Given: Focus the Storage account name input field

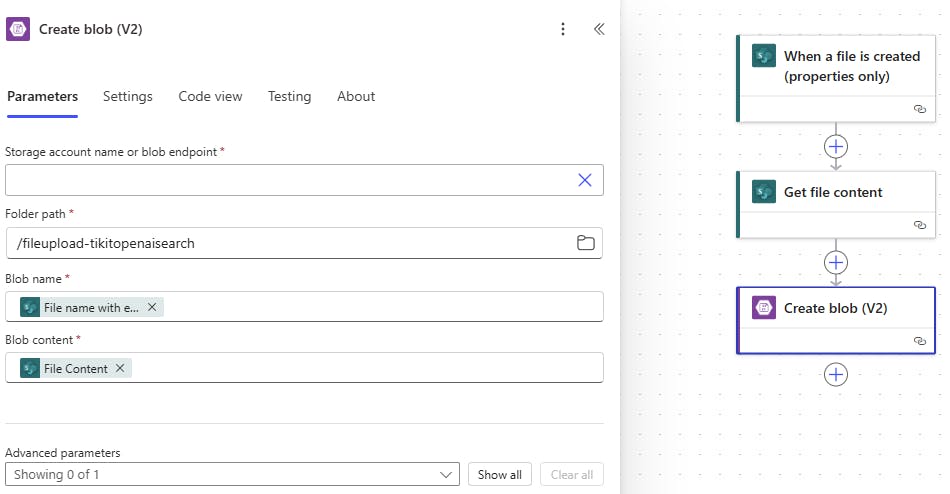Looking at the screenshot, I should coord(288,180).
